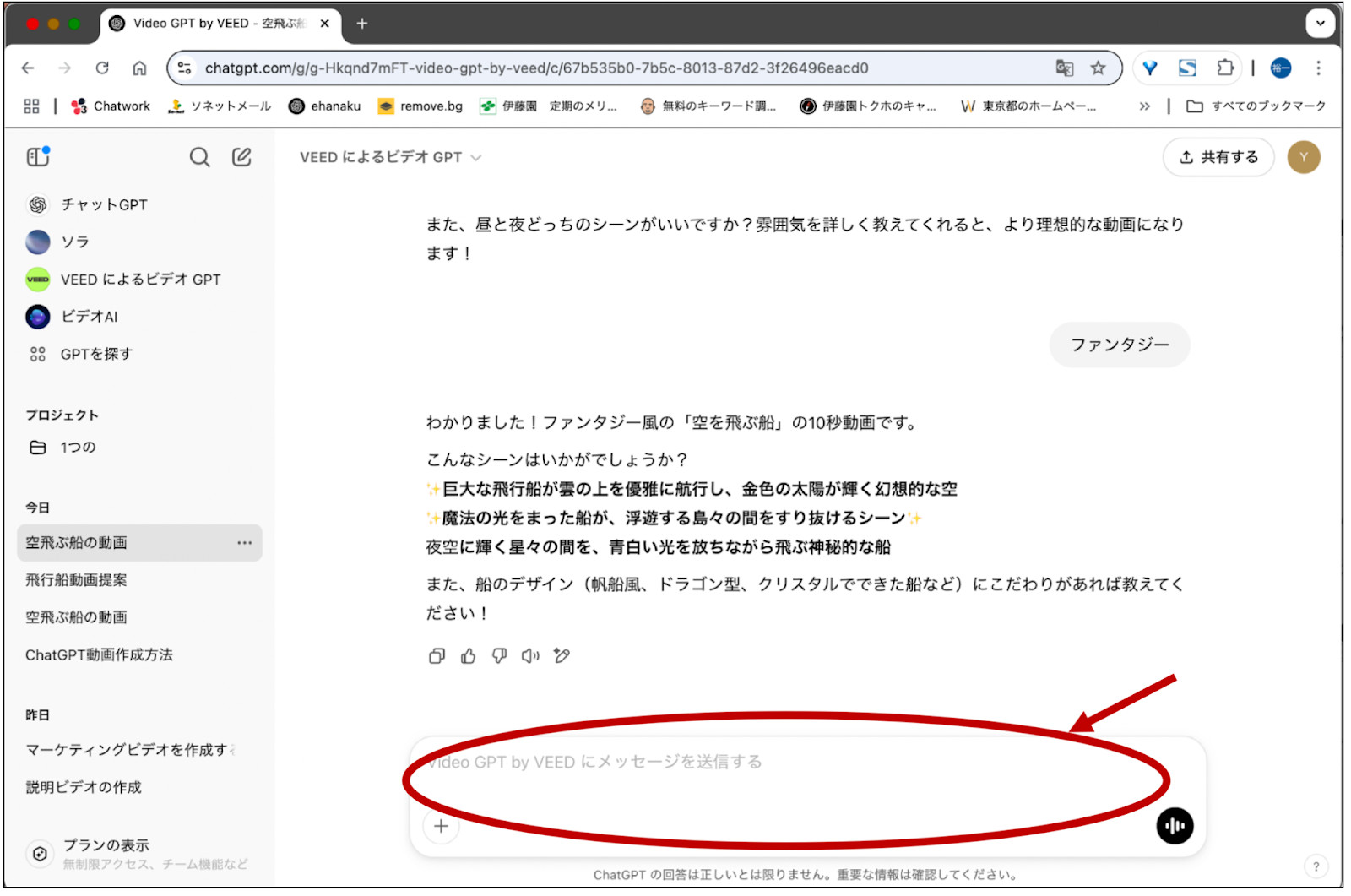This screenshot has height=896, width=1351.
Task: View site information icon in address bar
Action: click(185, 68)
